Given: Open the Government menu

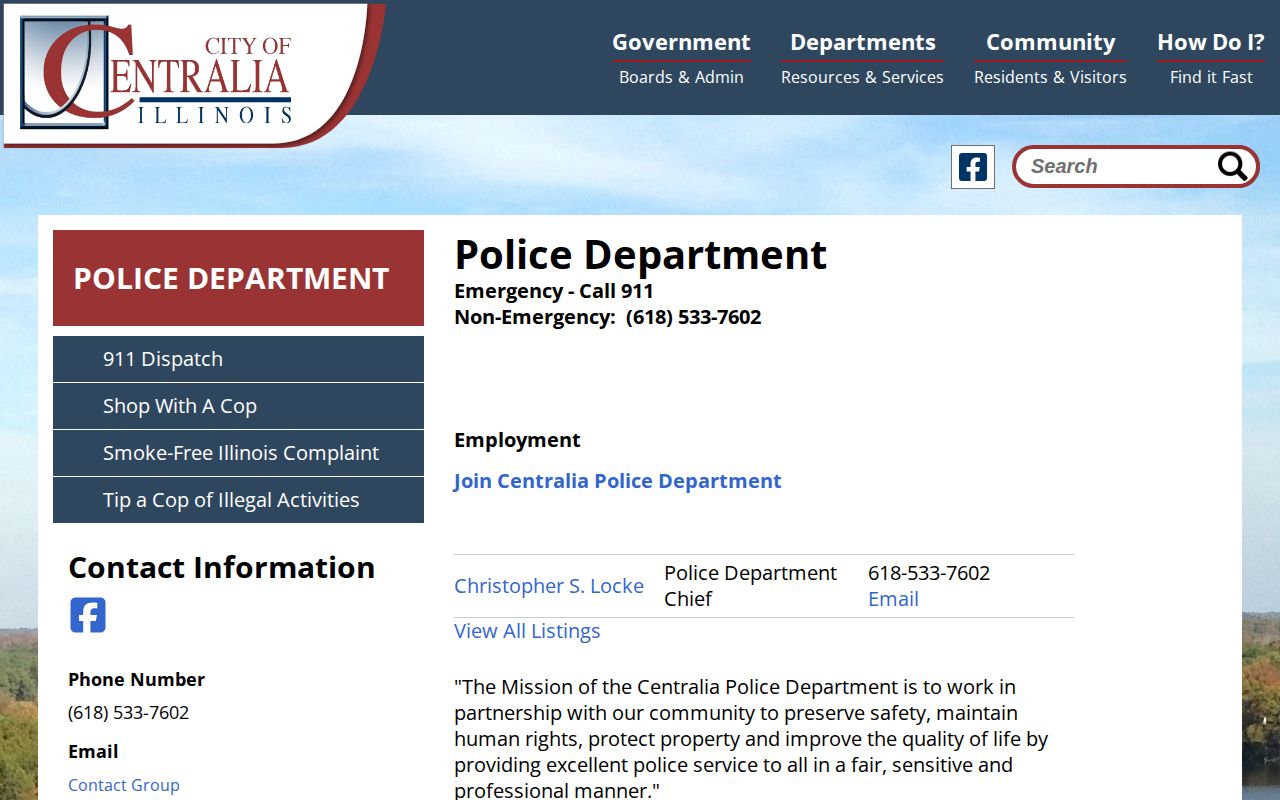Looking at the screenshot, I should click(x=681, y=58).
